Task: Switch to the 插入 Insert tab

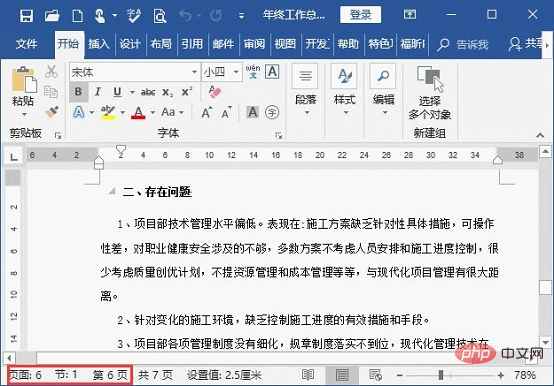Action: (x=99, y=44)
